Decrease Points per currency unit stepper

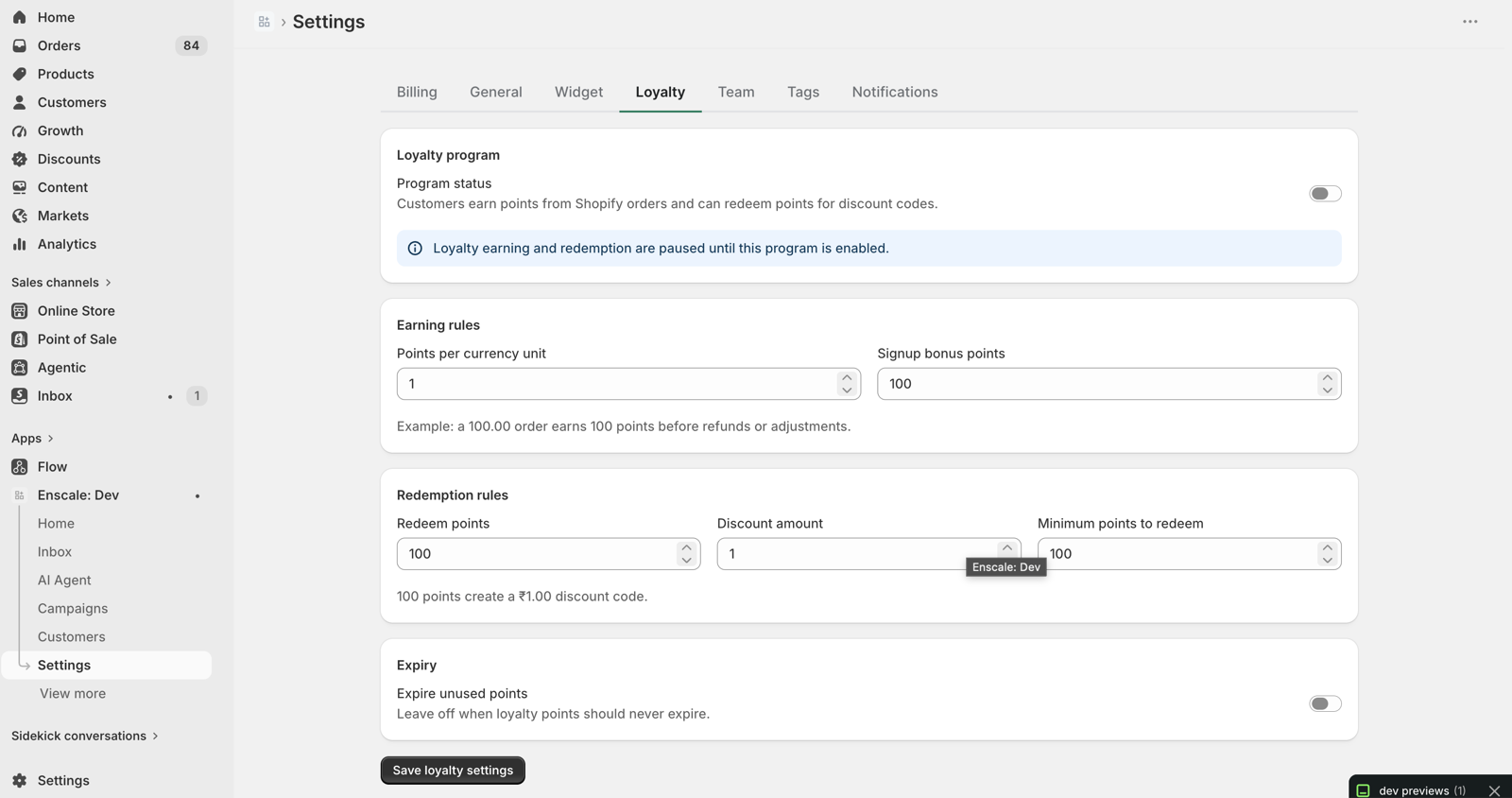[x=847, y=390]
